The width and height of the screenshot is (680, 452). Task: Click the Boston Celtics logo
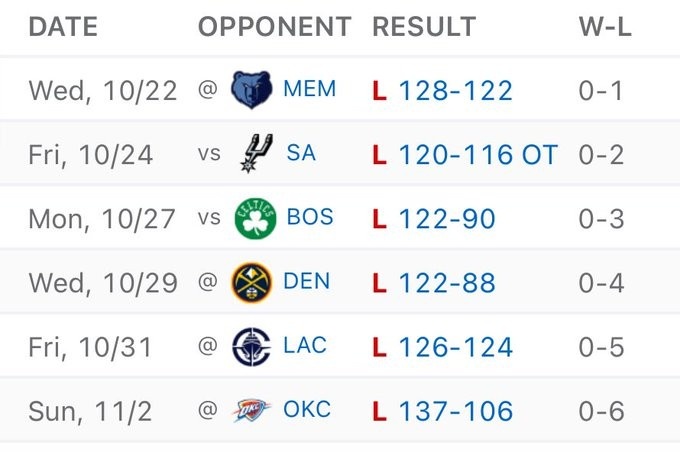pyautogui.click(x=254, y=218)
